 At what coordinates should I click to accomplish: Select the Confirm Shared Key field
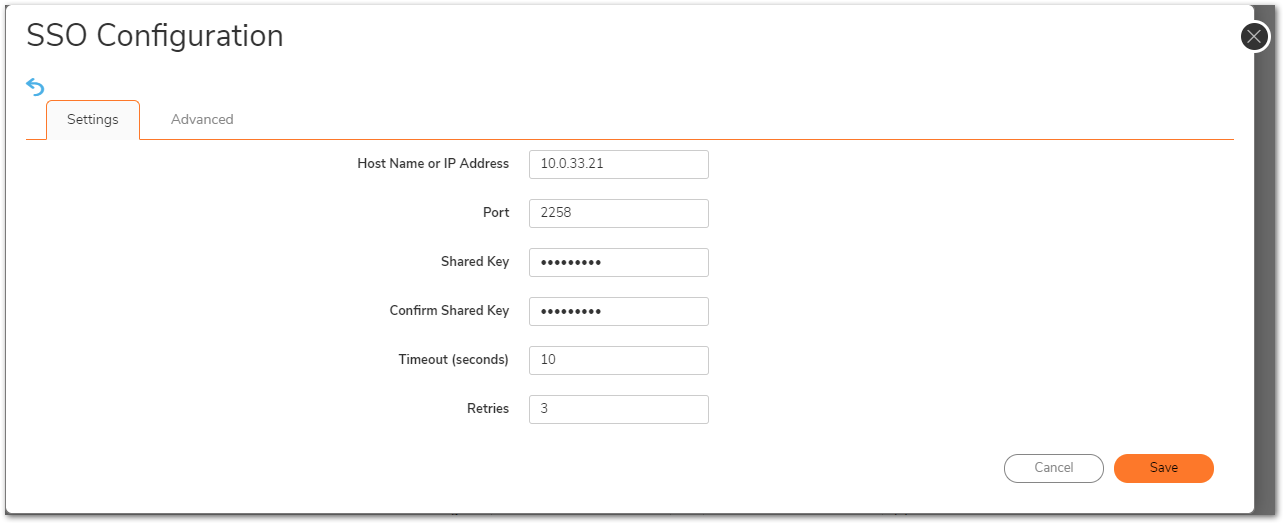click(618, 311)
